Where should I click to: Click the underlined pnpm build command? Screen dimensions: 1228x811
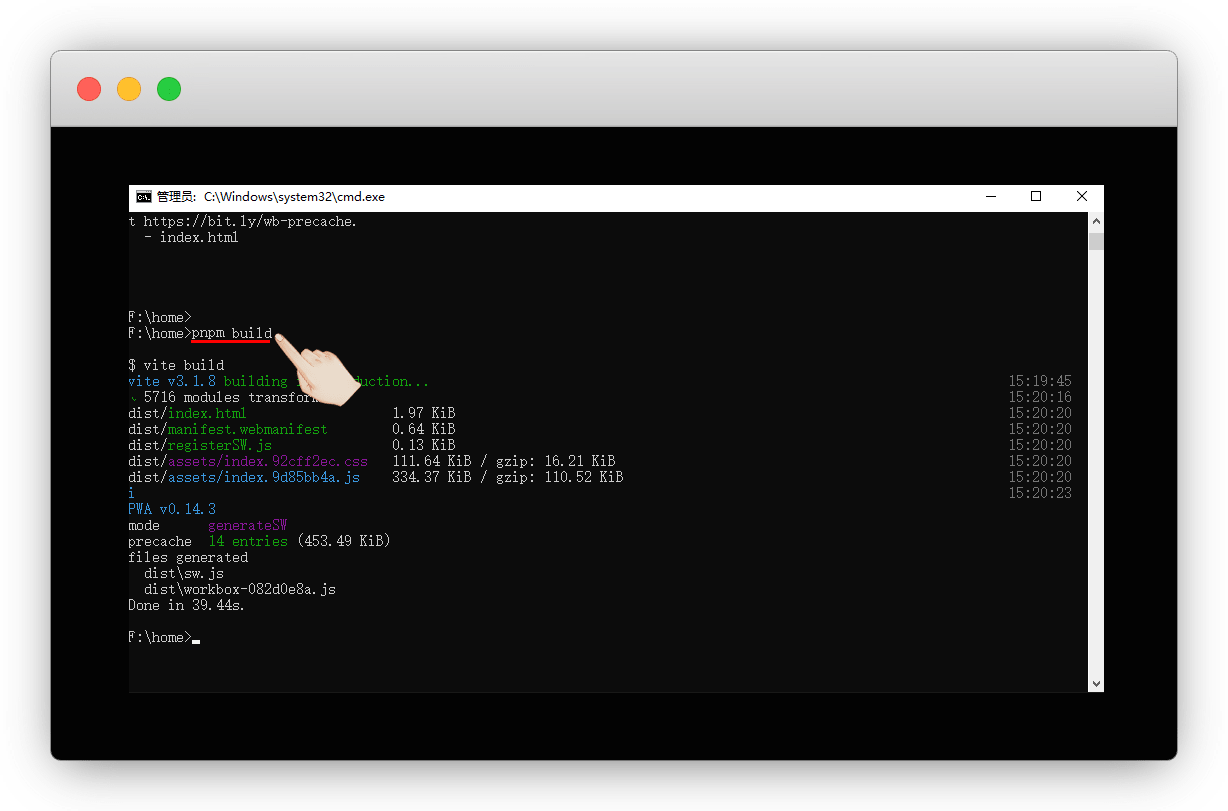231,333
